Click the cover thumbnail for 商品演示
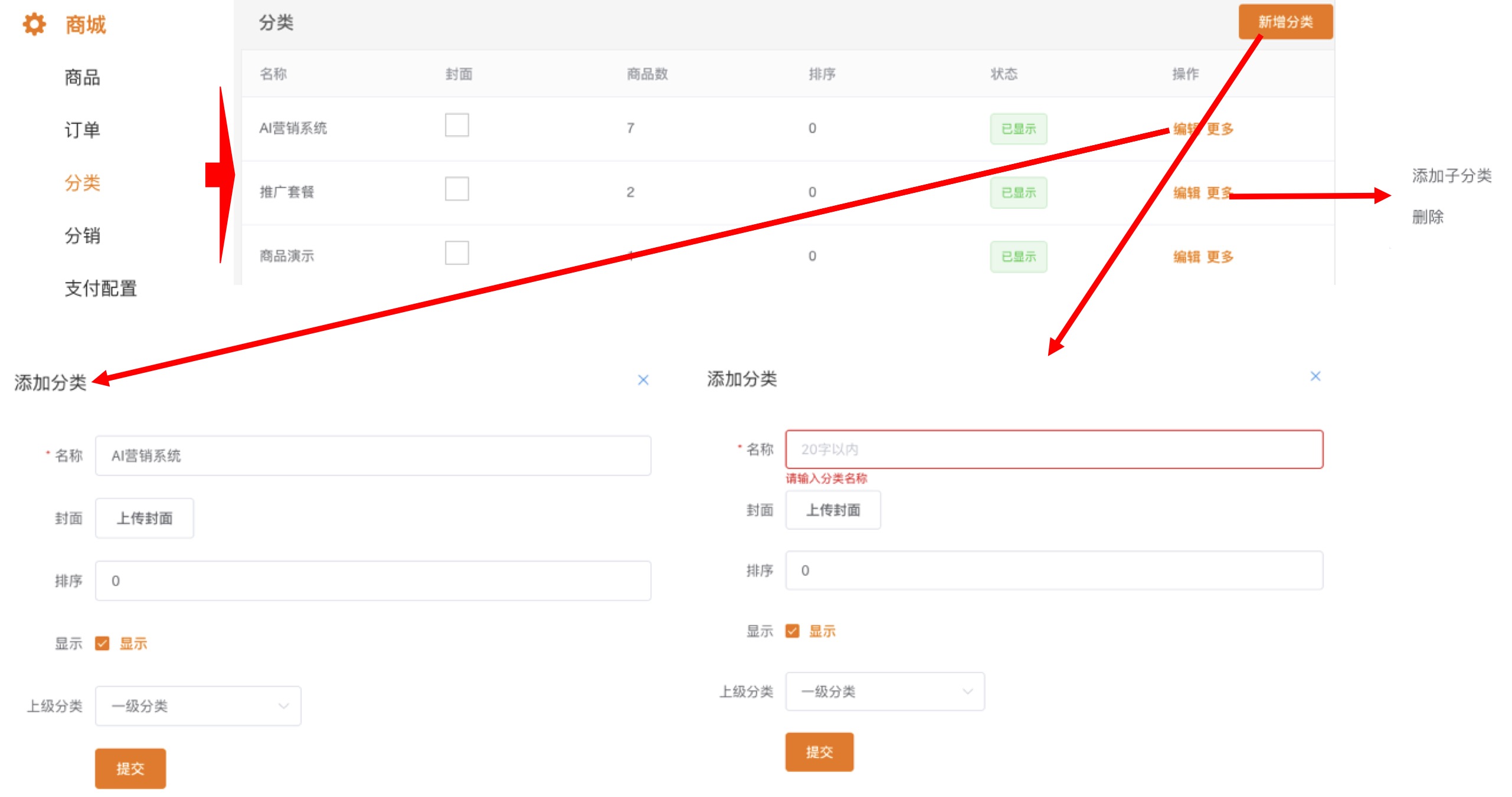 pyautogui.click(x=457, y=253)
